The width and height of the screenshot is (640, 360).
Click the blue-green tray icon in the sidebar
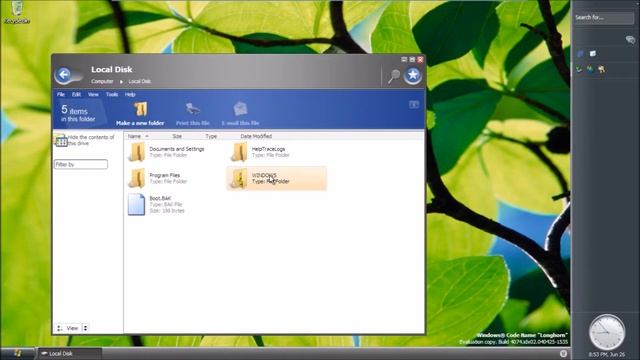(x=590, y=69)
